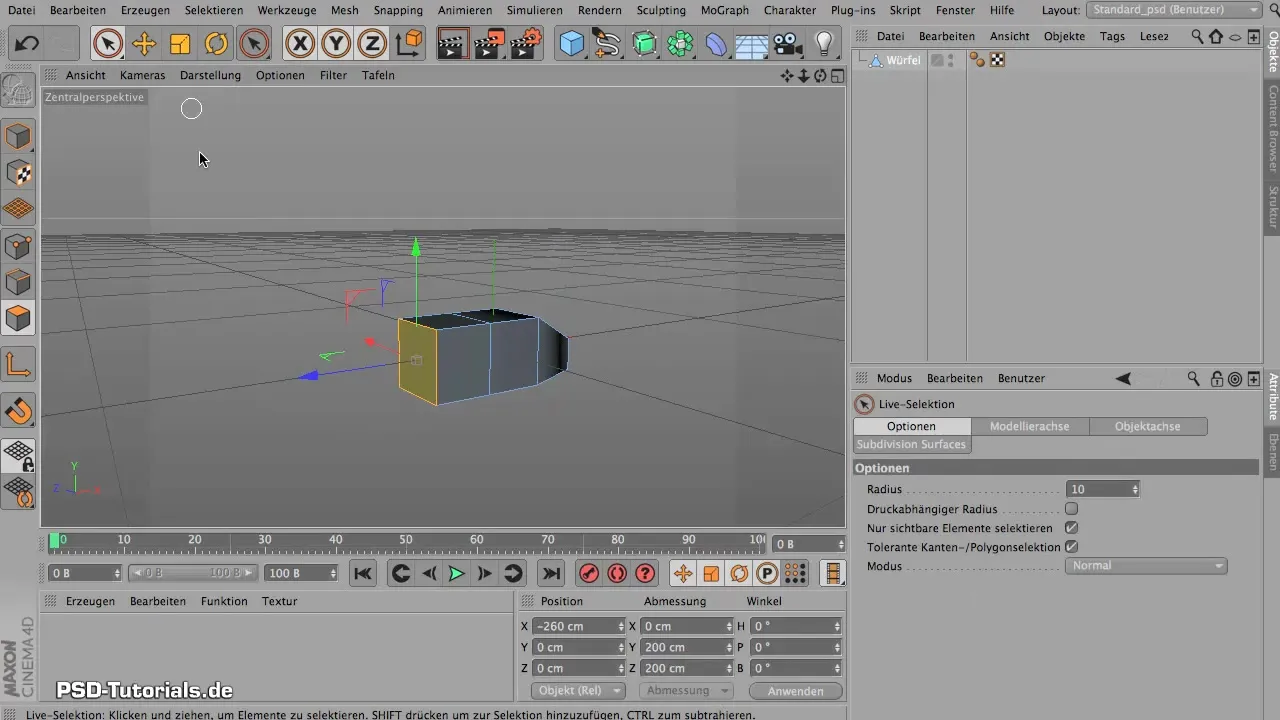Select the Rotate tool icon
The image size is (1280, 720).
tap(216, 44)
